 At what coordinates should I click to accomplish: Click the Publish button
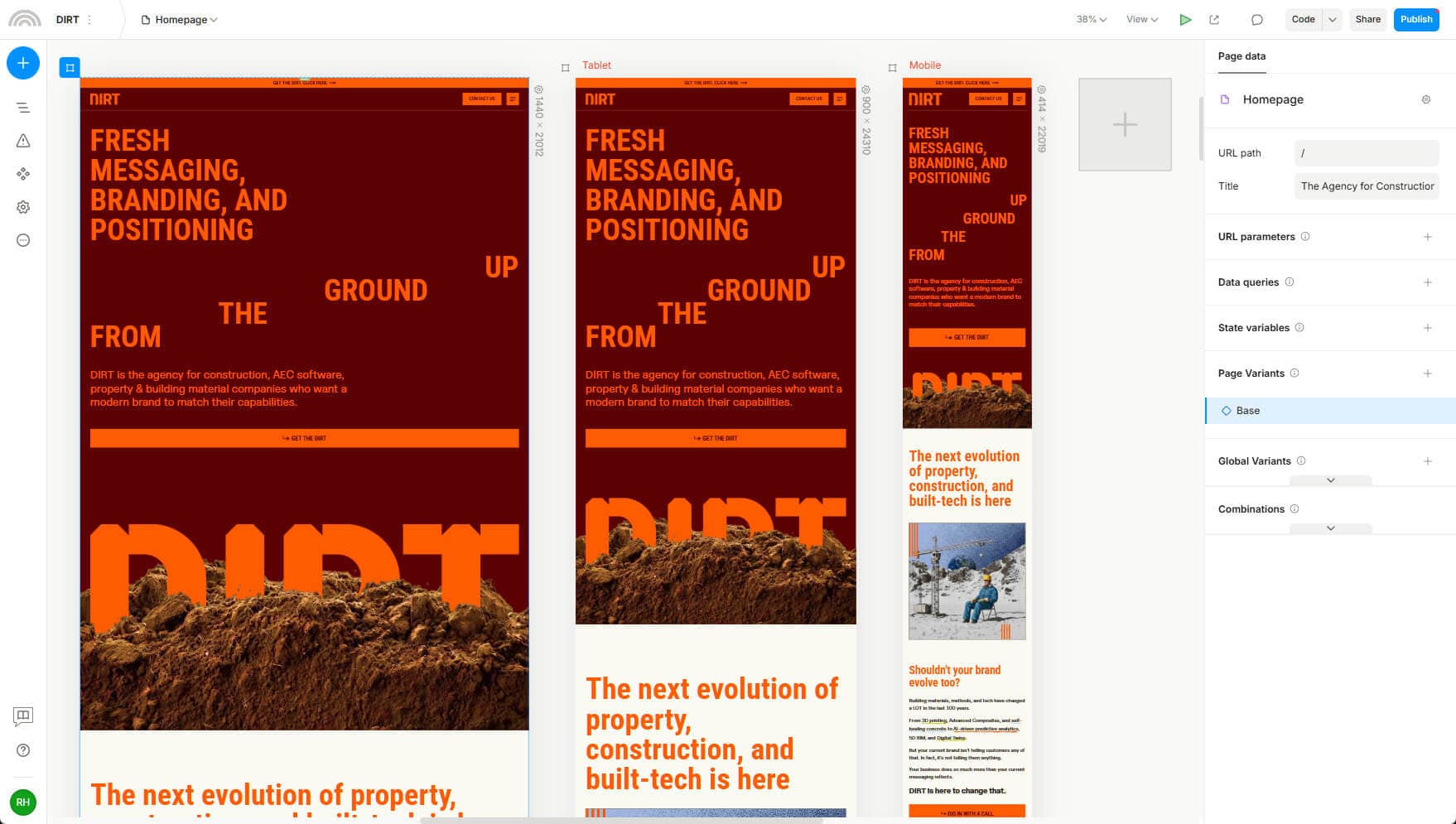[1415, 20]
